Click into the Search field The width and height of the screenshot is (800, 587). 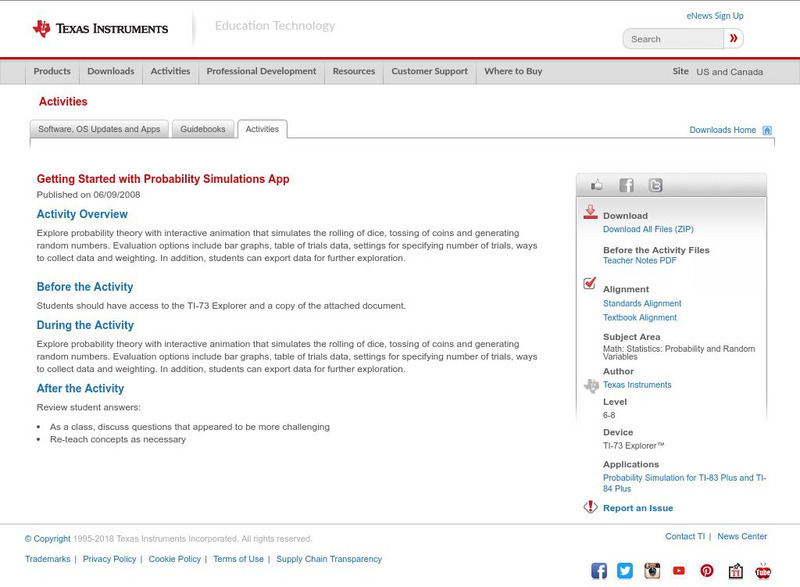click(673, 39)
